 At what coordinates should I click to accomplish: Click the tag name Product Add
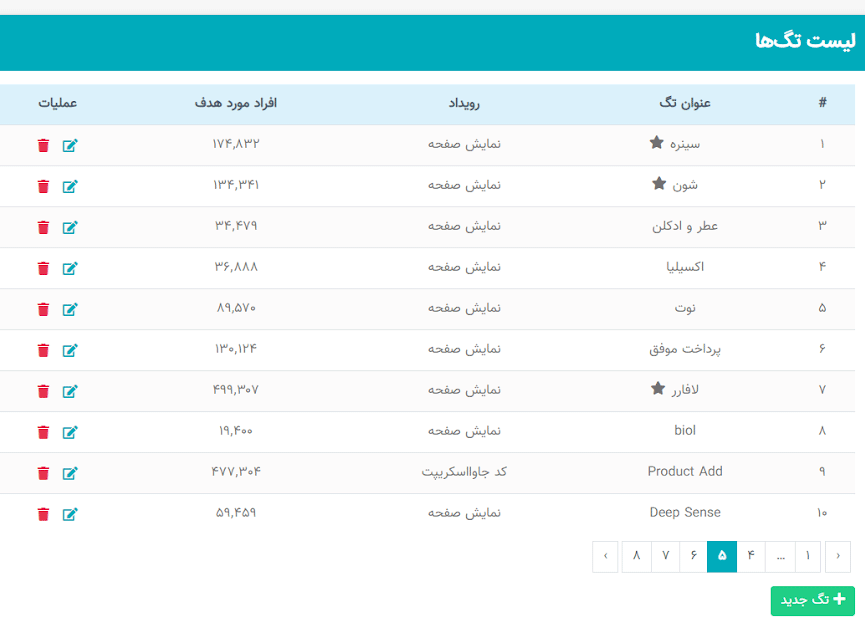click(x=685, y=471)
